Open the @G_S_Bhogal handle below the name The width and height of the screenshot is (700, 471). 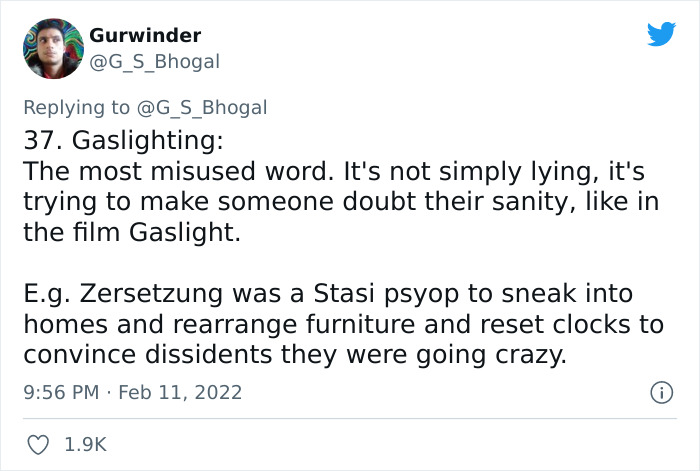pyautogui.click(x=155, y=61)
